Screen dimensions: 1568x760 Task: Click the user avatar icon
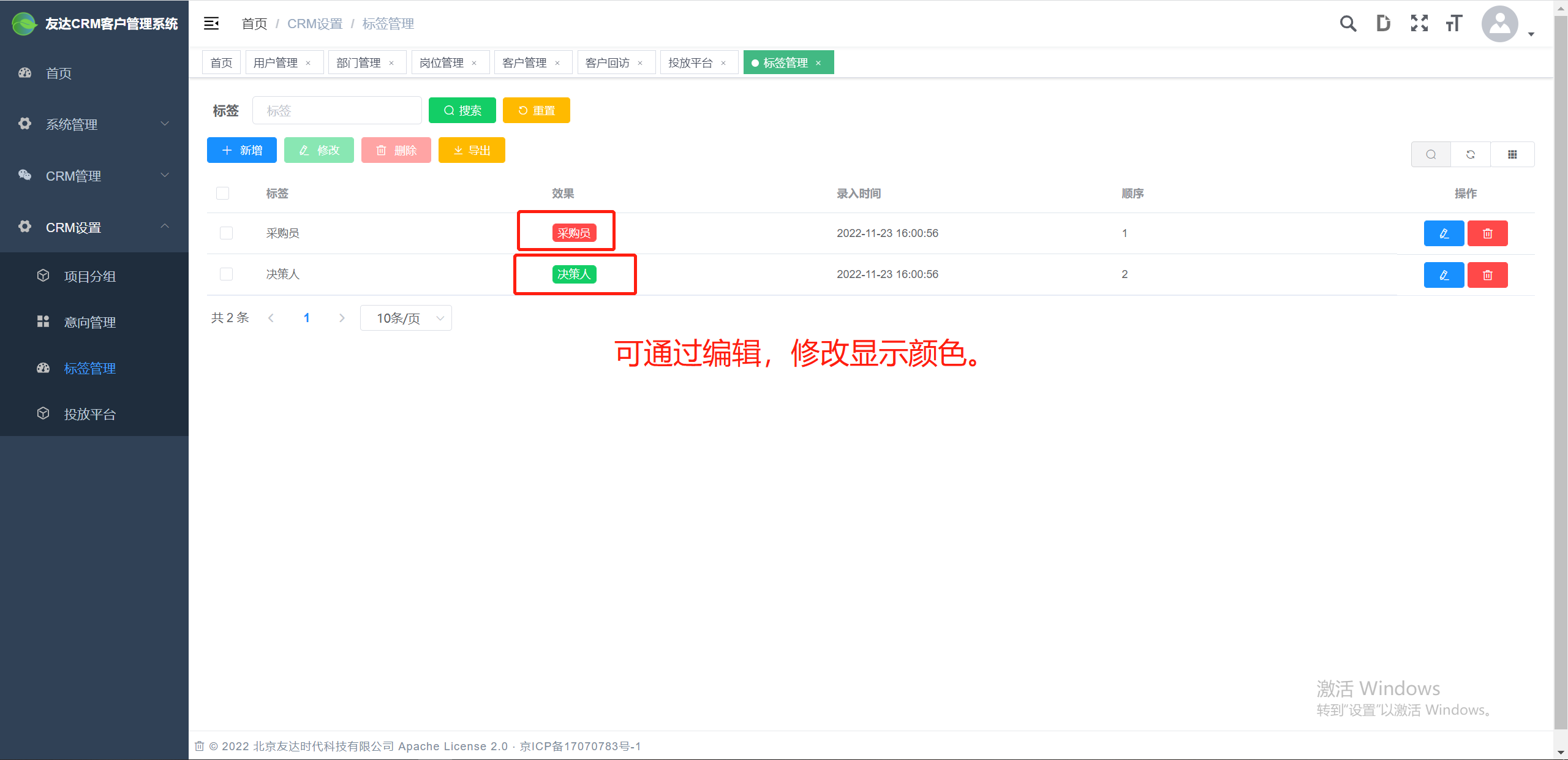[1499, 24]
